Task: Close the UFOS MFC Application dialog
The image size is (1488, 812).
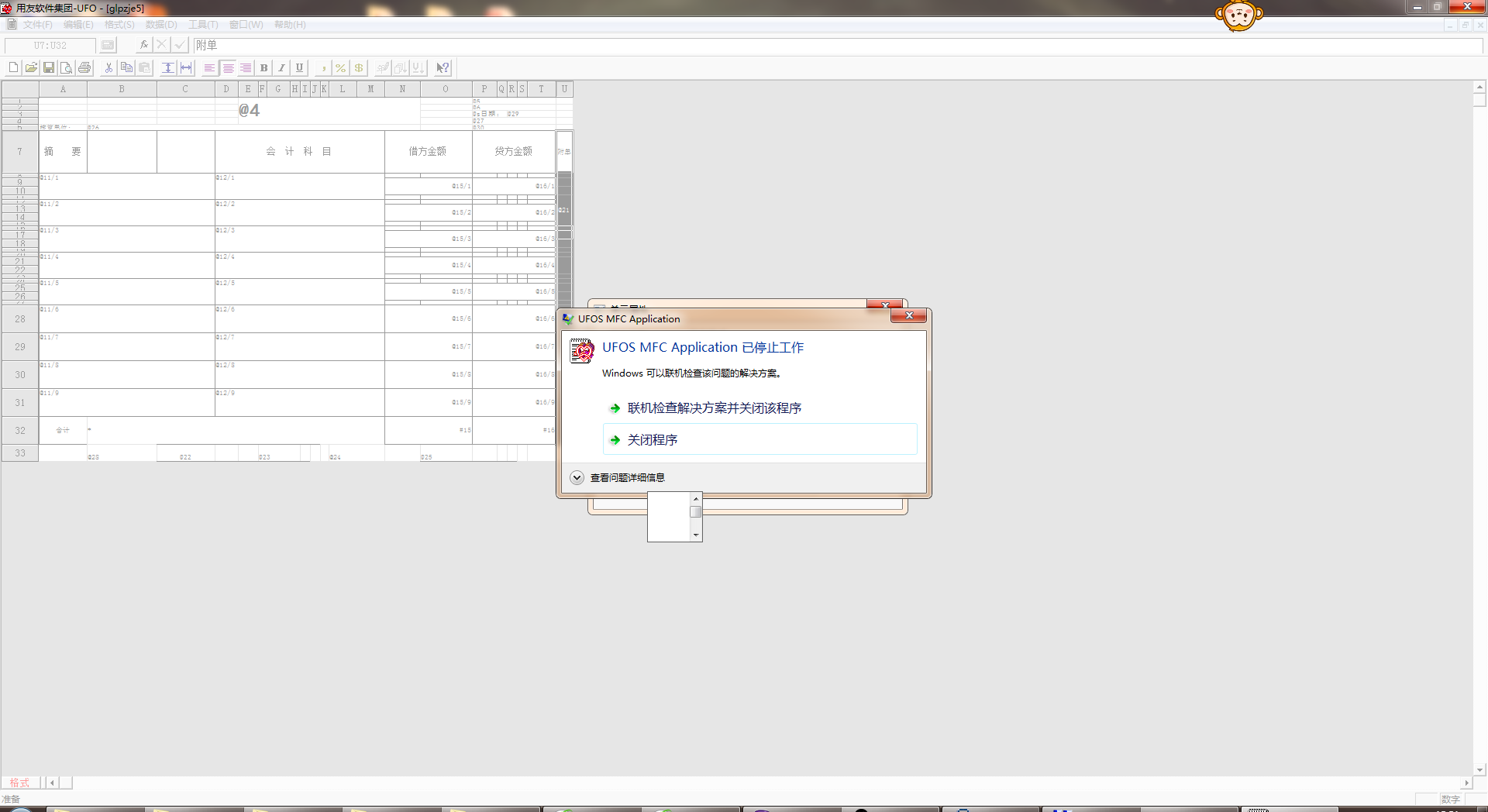Action: coord(909,315)
